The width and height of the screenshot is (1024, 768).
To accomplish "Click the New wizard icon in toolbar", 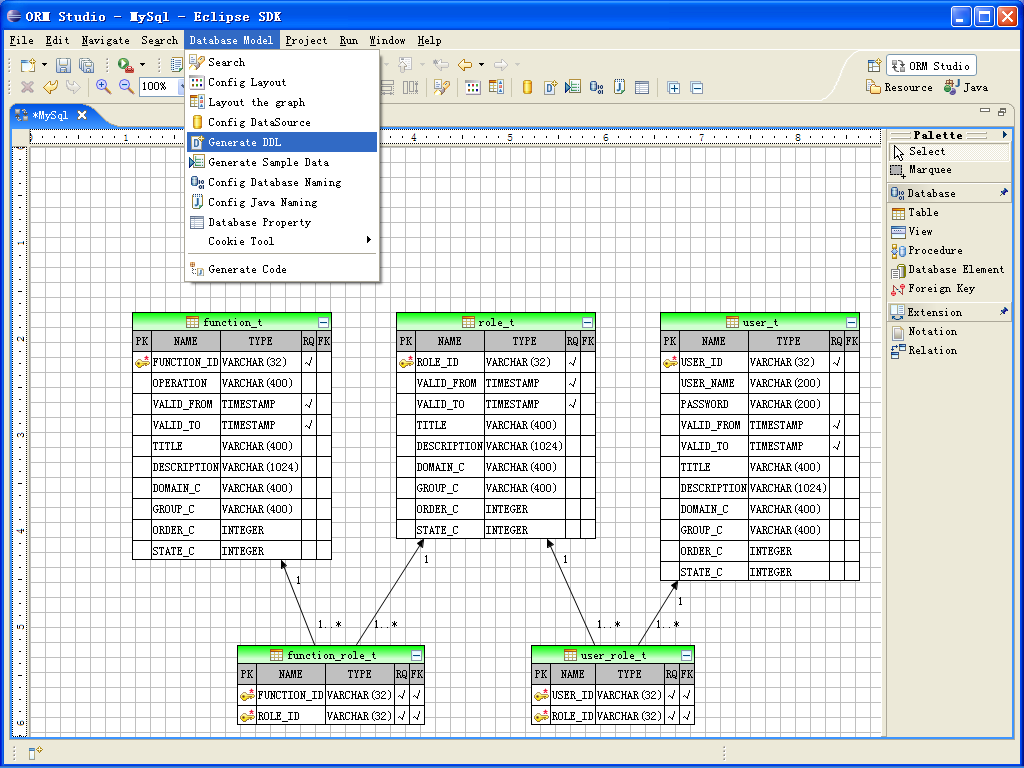I will [28, 65].
